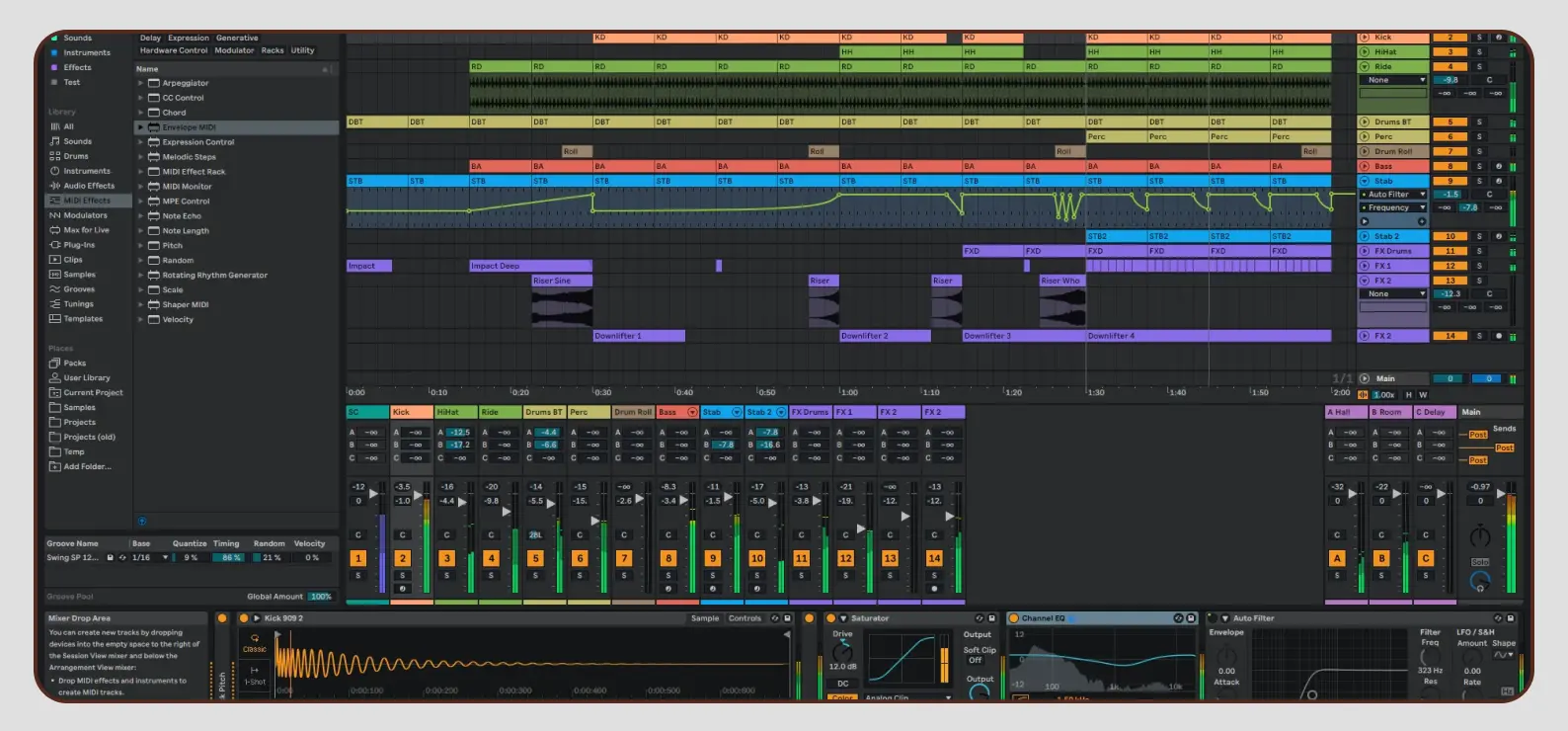Solo the Perc track in arrangement
The image size is (1568, 731).
pos(1479,136)
